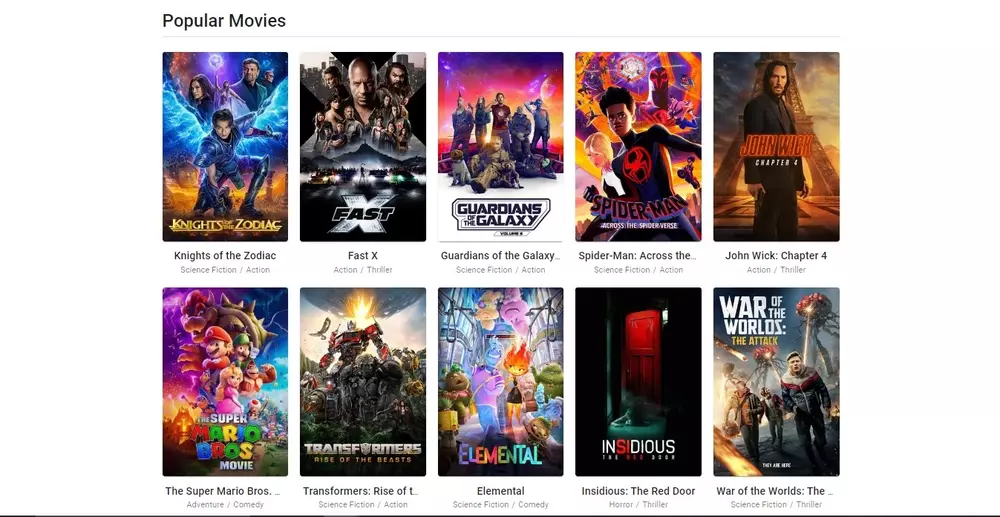Click the Thriller genre under Fast X
Image resolution: width=1000 pixels, height=517 pixels.
click(x=379, y=270)
